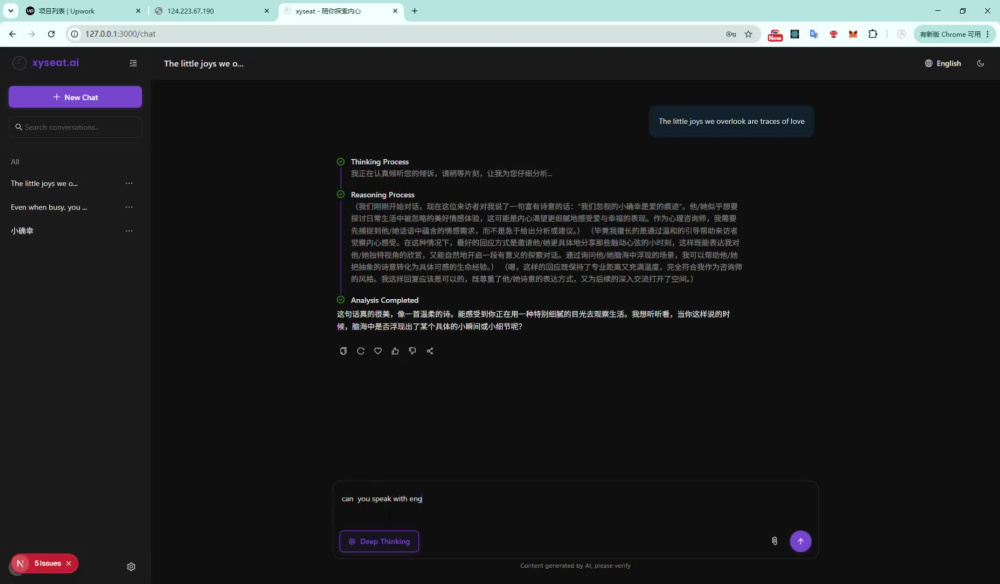Viewport: 1000px width, 584px height.
Task: Collapse the Reasoning Process section
Action: [x=382, y=194]
